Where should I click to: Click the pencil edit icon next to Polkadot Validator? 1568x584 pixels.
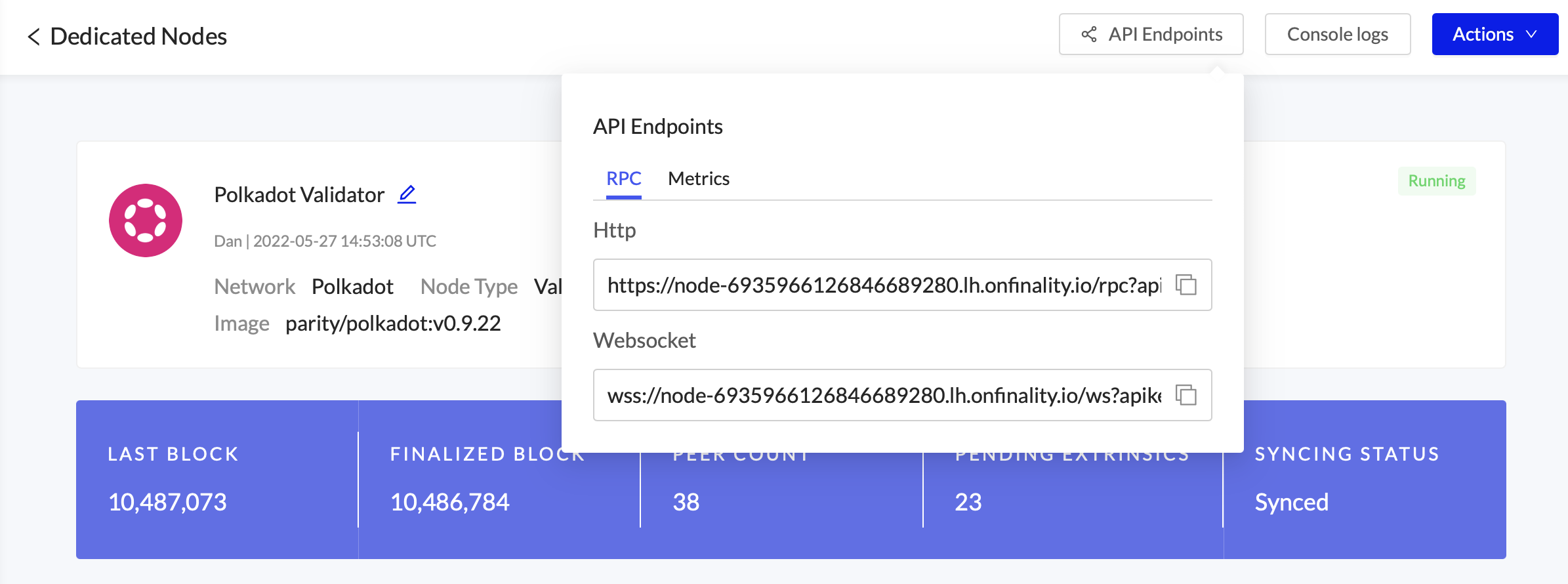(x=407, y=194)
